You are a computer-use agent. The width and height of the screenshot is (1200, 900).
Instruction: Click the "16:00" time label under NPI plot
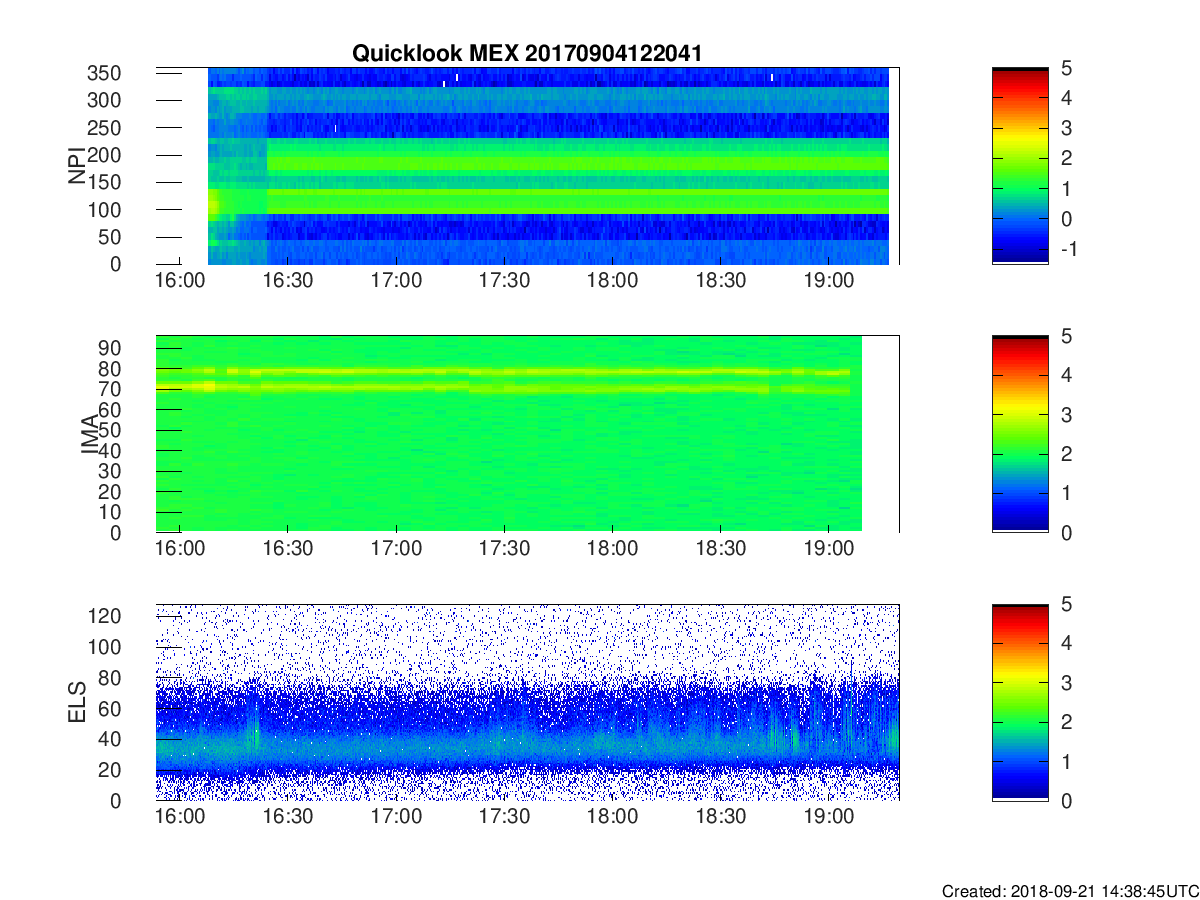tap(180, 282)
